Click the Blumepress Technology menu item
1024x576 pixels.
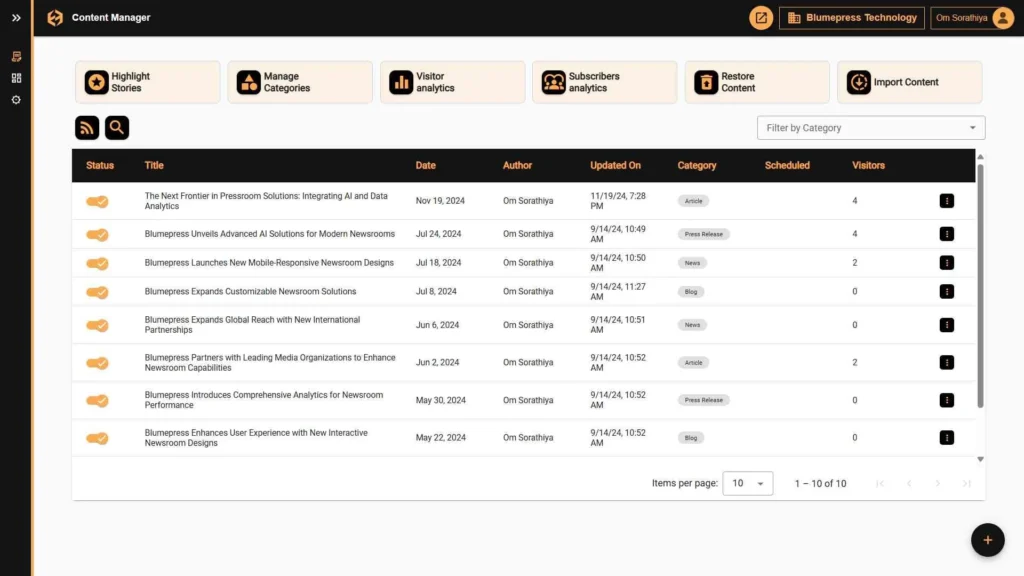point(851,17)
